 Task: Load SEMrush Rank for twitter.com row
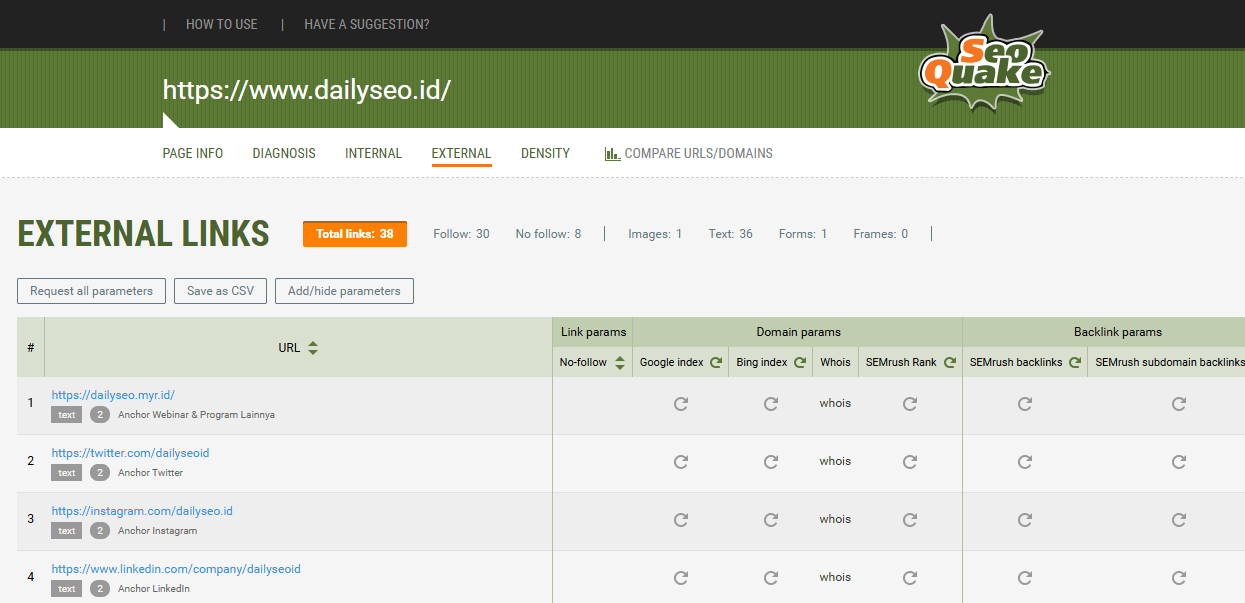pos(910,462)
